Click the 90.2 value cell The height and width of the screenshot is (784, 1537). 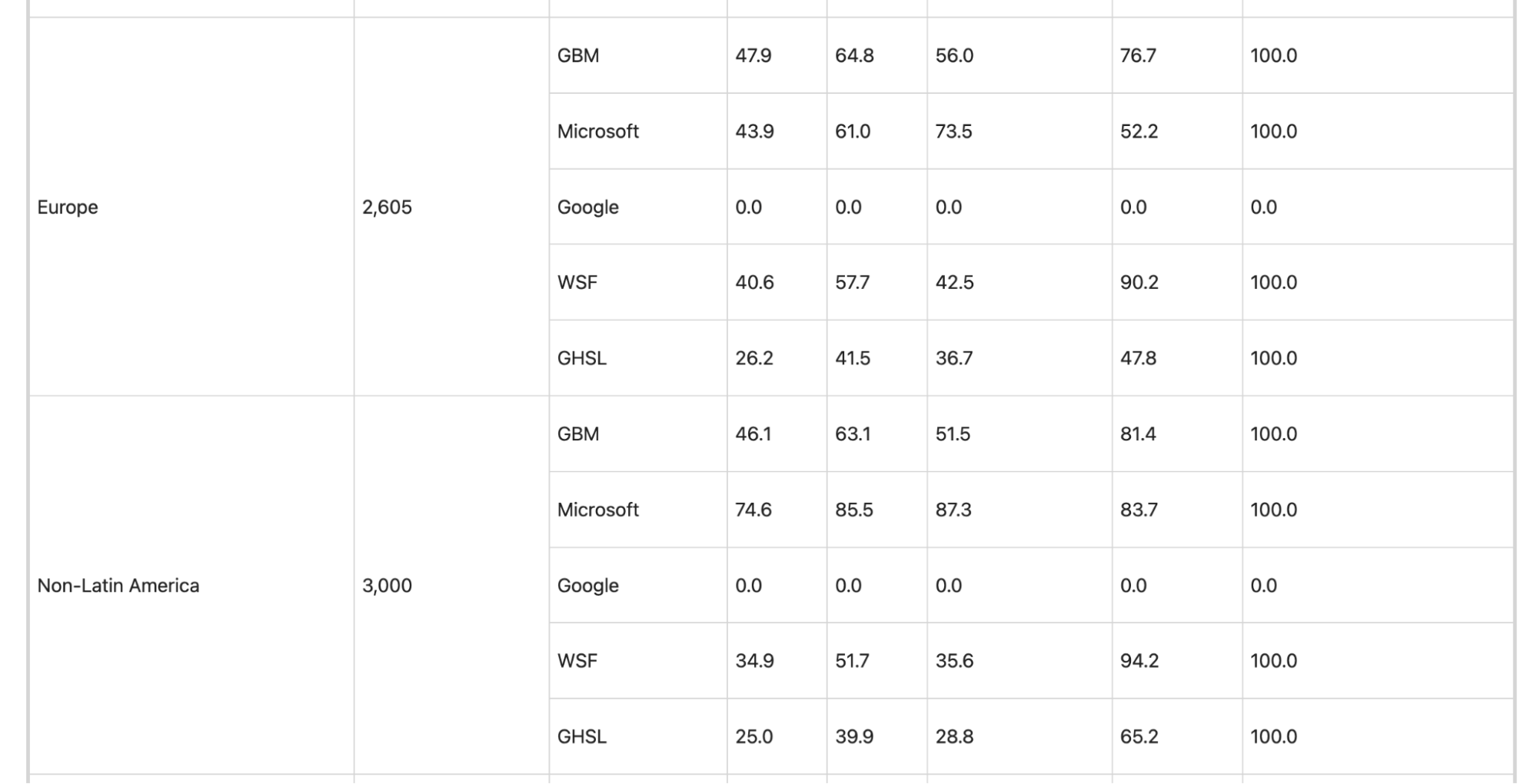click(1177, 282)
